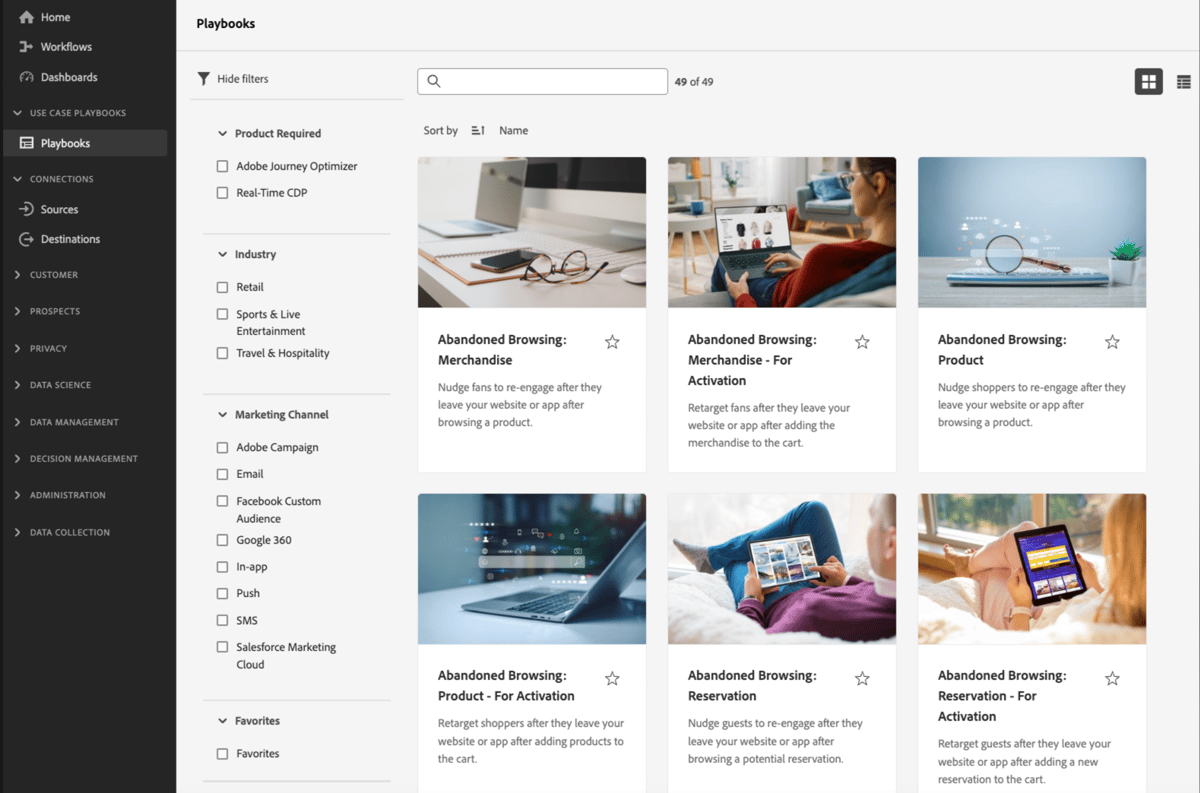1200x793 pixels.
Task: Check the Email marketing channel filter
Action: [222, 474]
